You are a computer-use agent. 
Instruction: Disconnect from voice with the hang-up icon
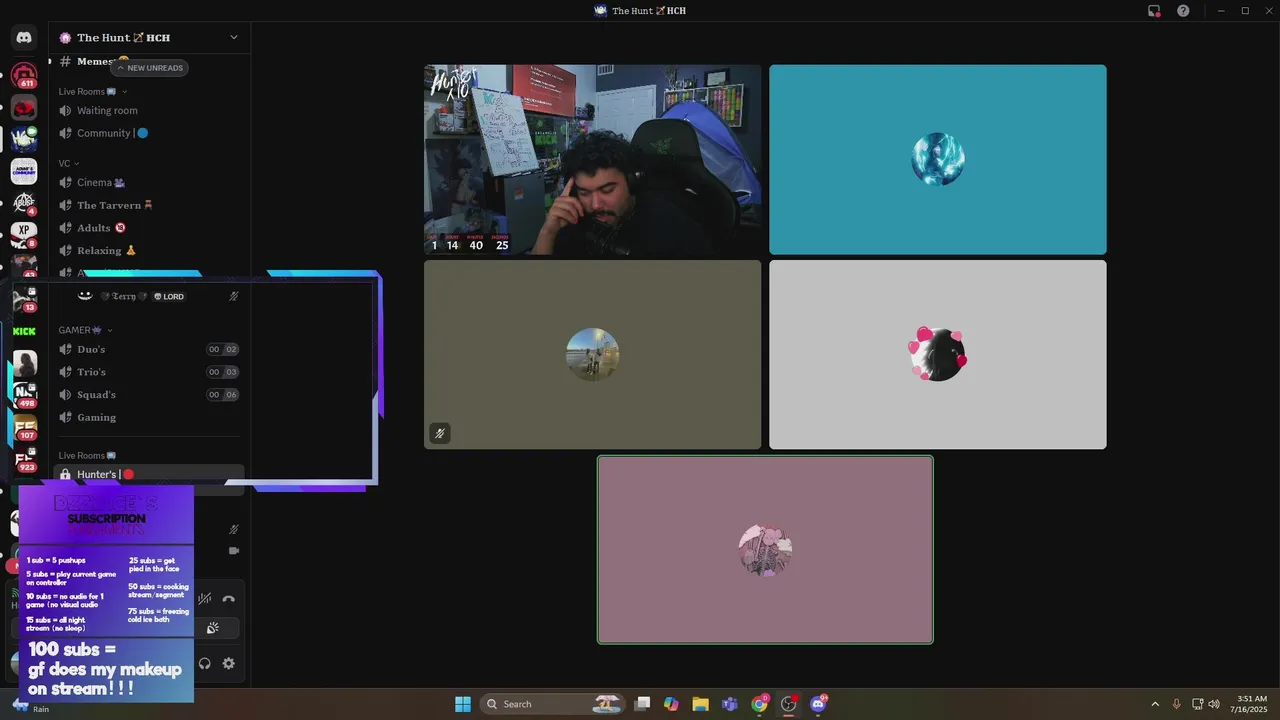229,599
